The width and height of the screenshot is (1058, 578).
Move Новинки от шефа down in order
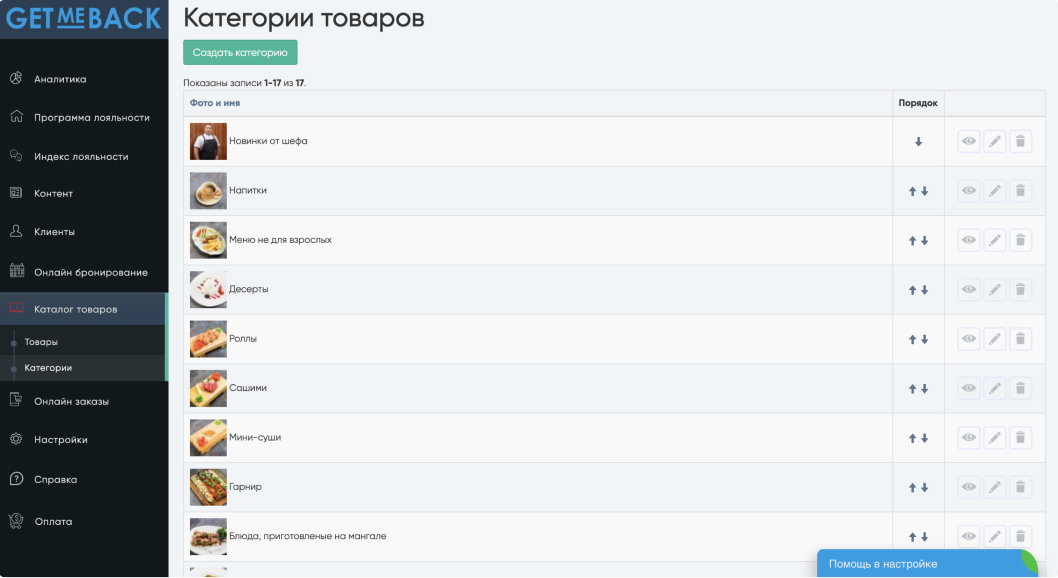point(918,142)
